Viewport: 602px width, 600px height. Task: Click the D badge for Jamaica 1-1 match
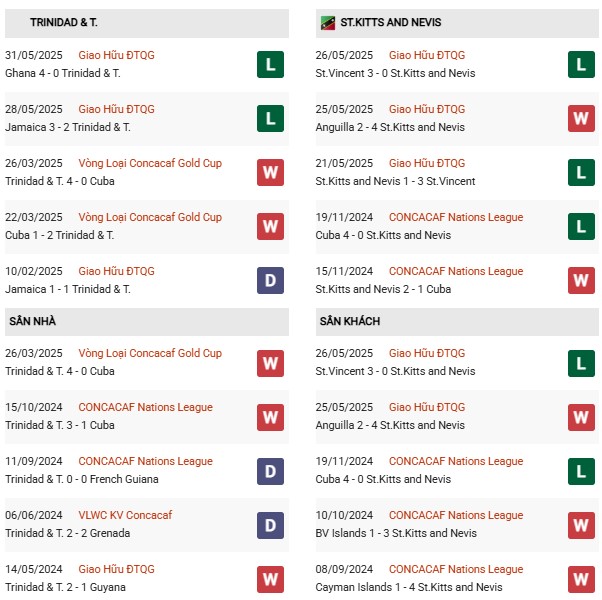coord(270,281)
